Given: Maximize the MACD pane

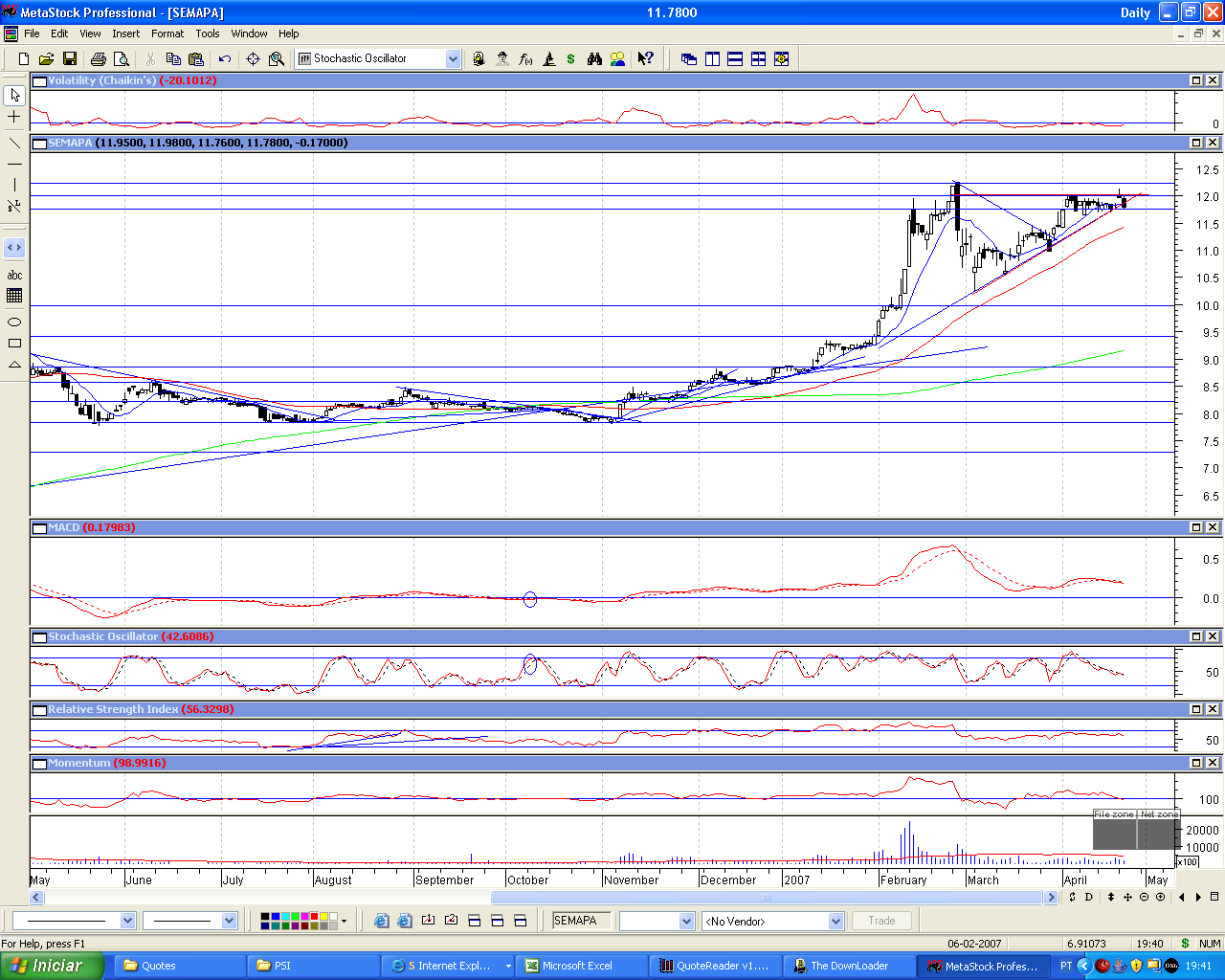Looking at the screenshot, I should (1196, 527).
